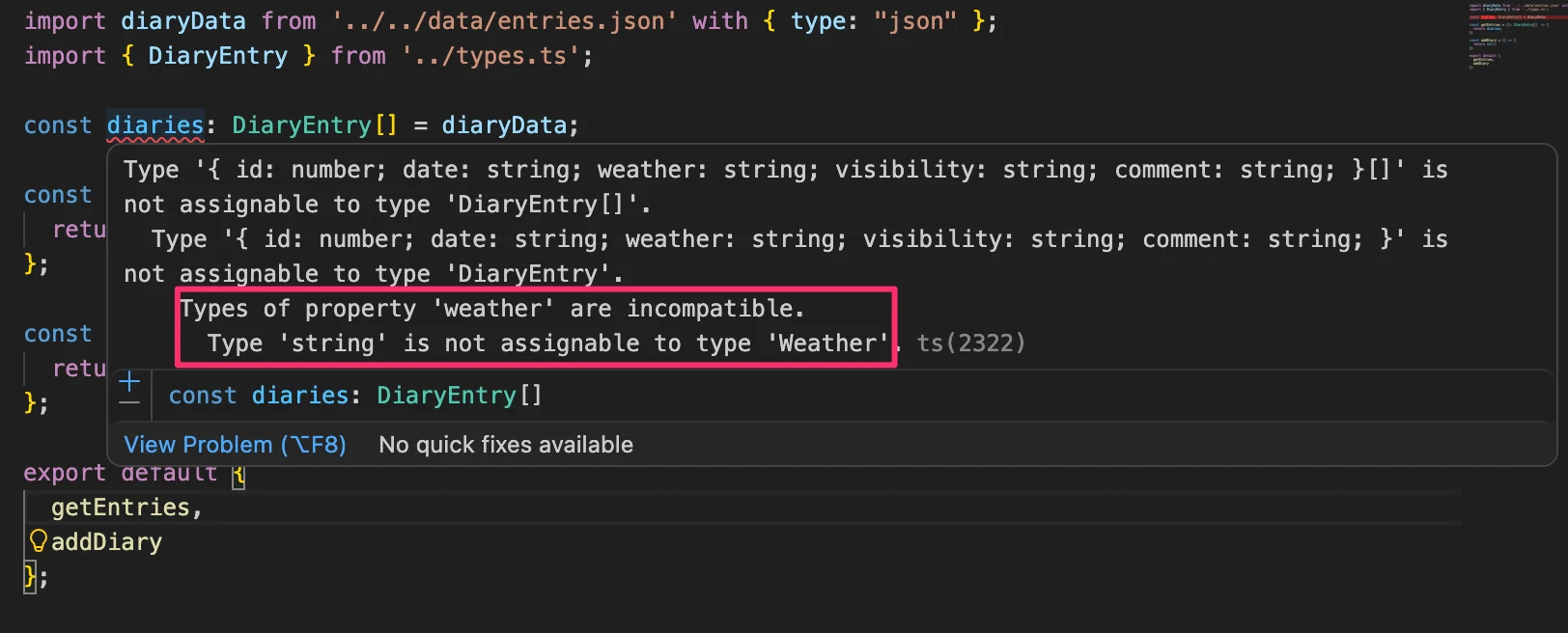The image size is (1568, 633).
Task: Click the addDiary export entry
Action: coord(106,542)
